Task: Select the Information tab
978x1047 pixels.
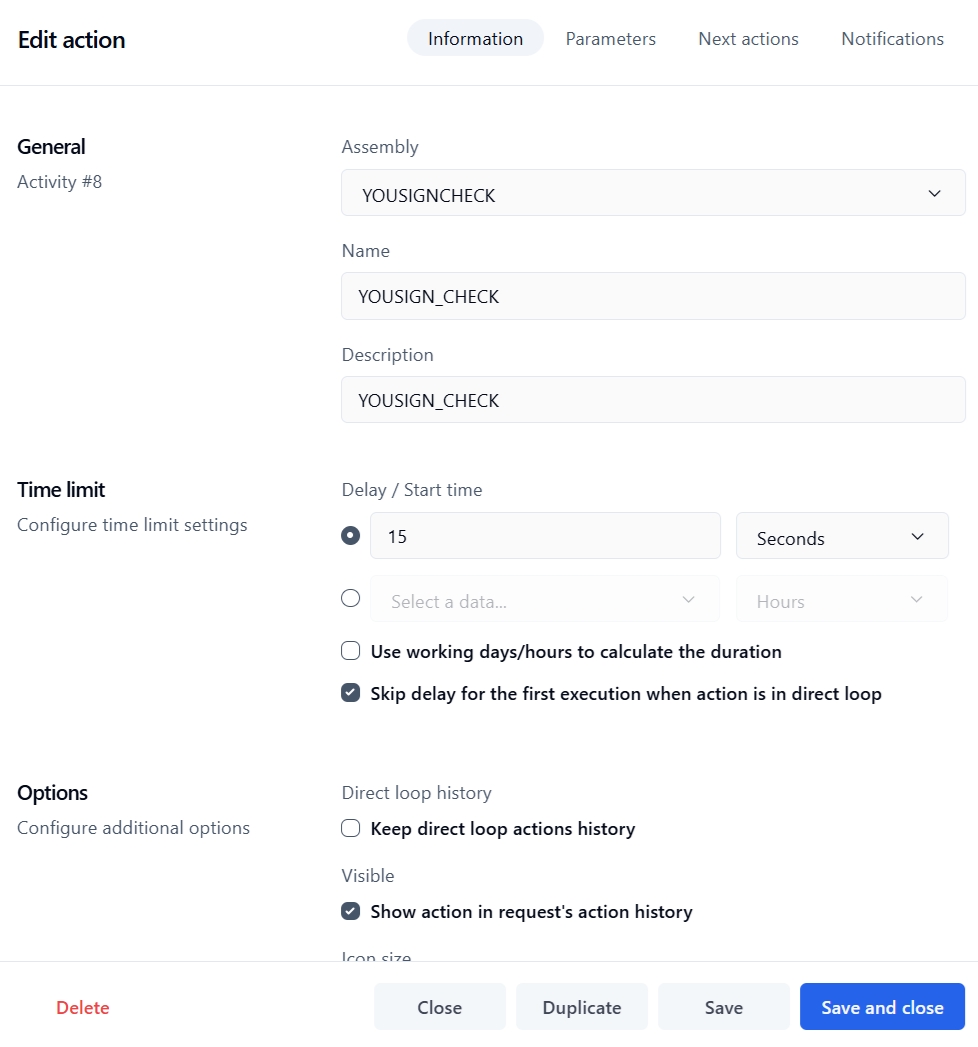Action: (475, 39)
